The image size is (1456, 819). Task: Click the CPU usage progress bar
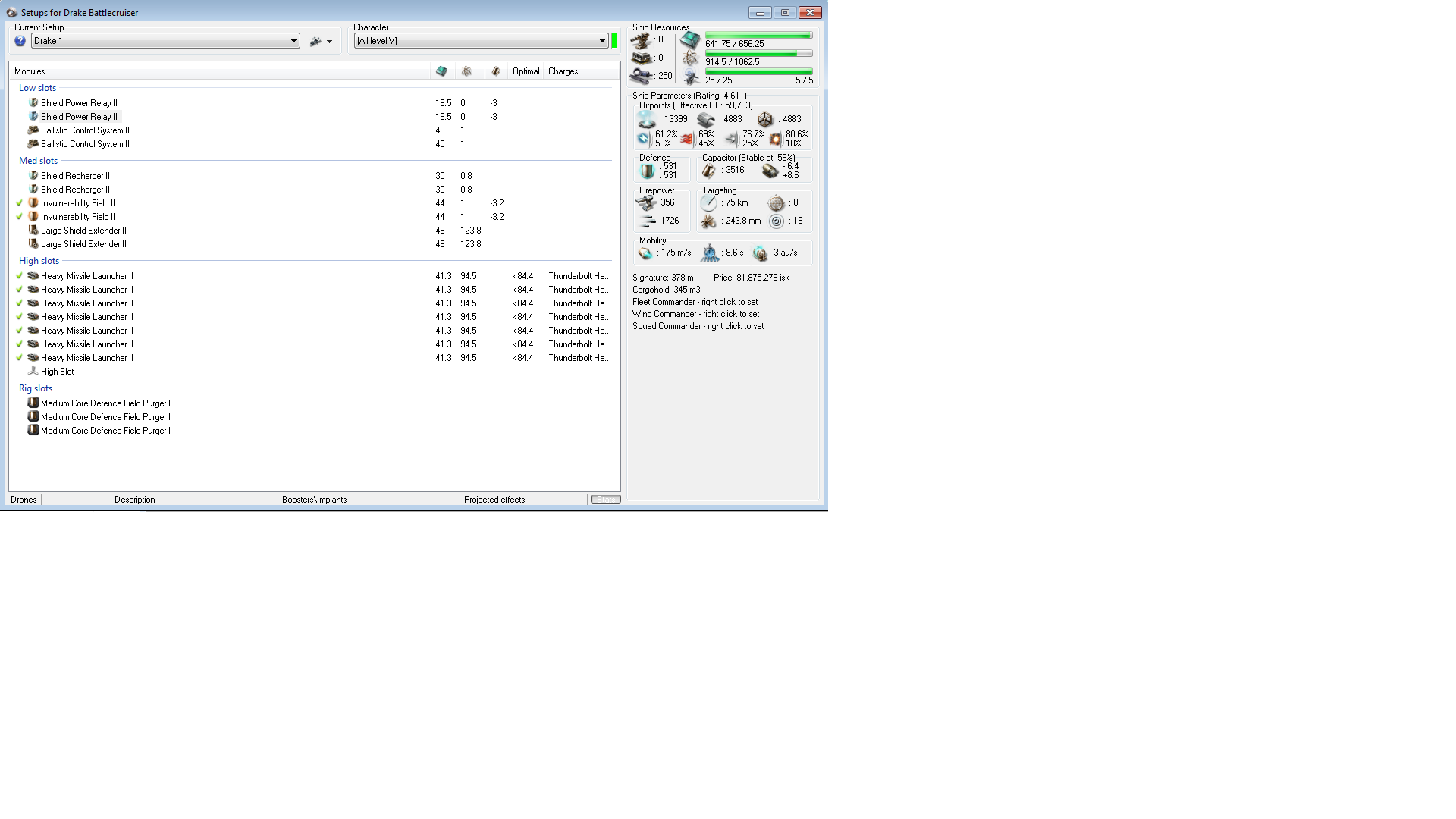pos(758,36)
